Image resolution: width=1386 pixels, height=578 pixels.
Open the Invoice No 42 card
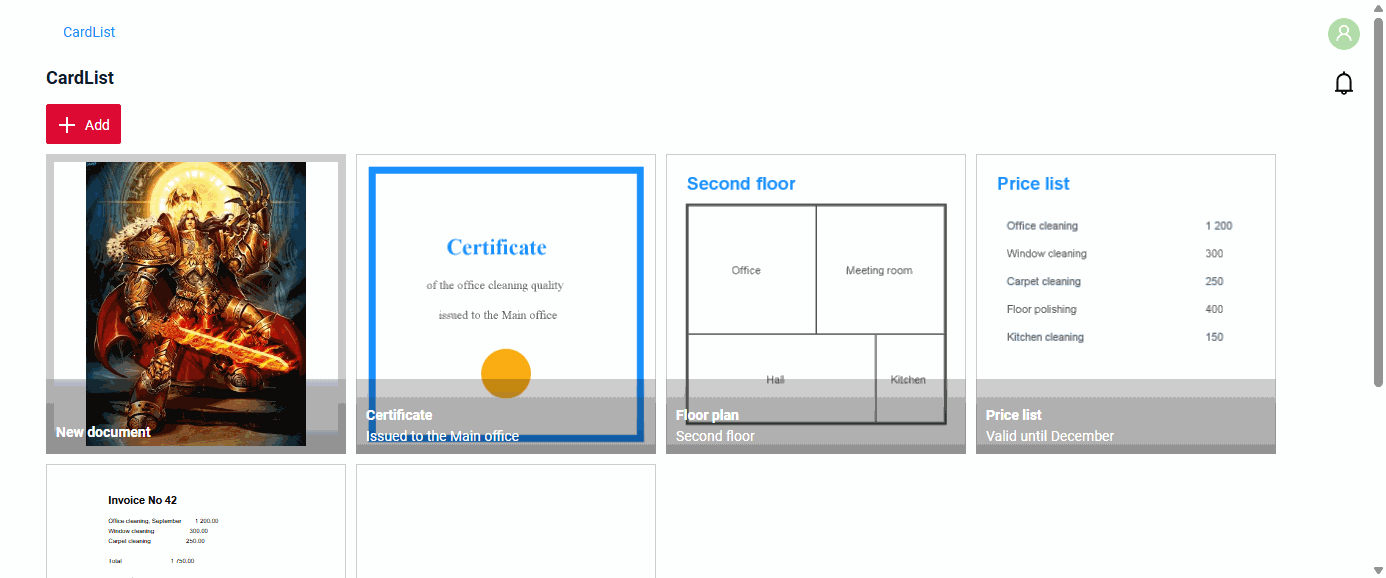[x=196, y=521]
